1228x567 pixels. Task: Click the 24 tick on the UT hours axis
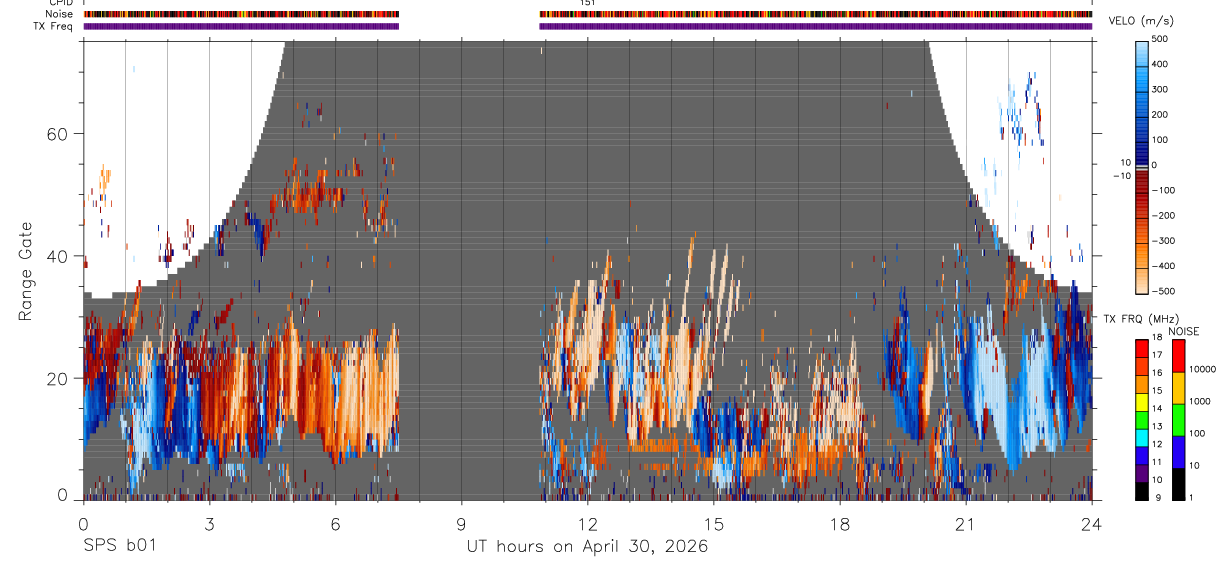1092,523
